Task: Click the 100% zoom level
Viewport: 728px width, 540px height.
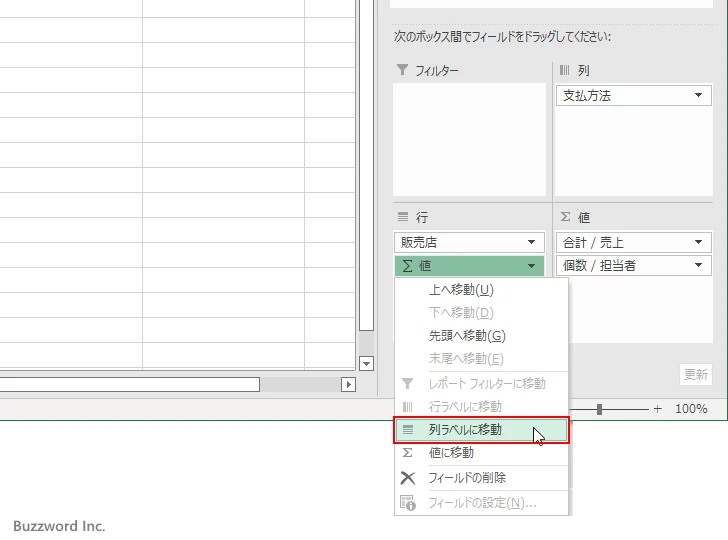Action: (x=691, y=409)
